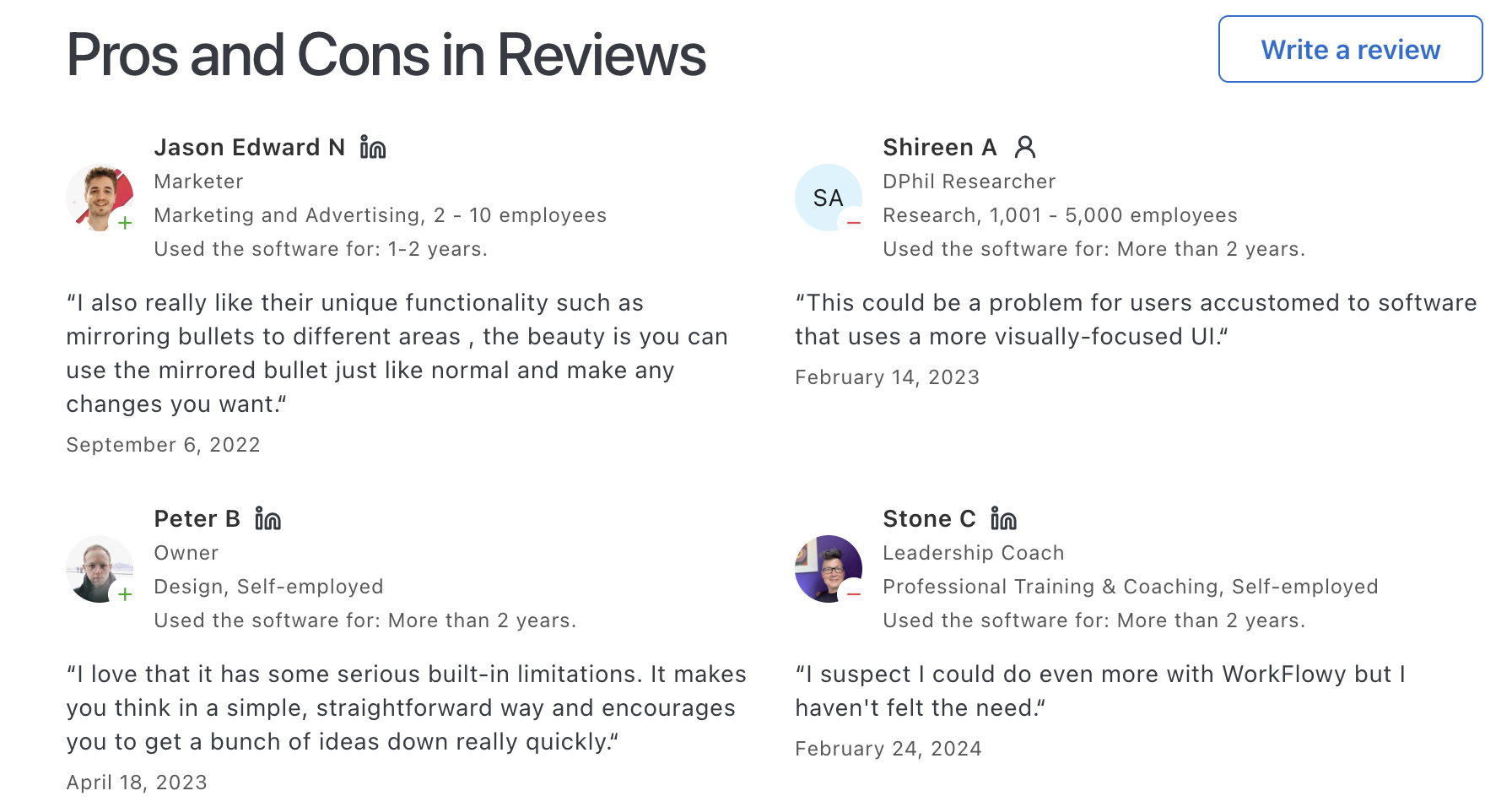Viewport: 1512px width, 807px height.
Task: Click Peter B's profile photo
Action: click(x=100, y=570)
